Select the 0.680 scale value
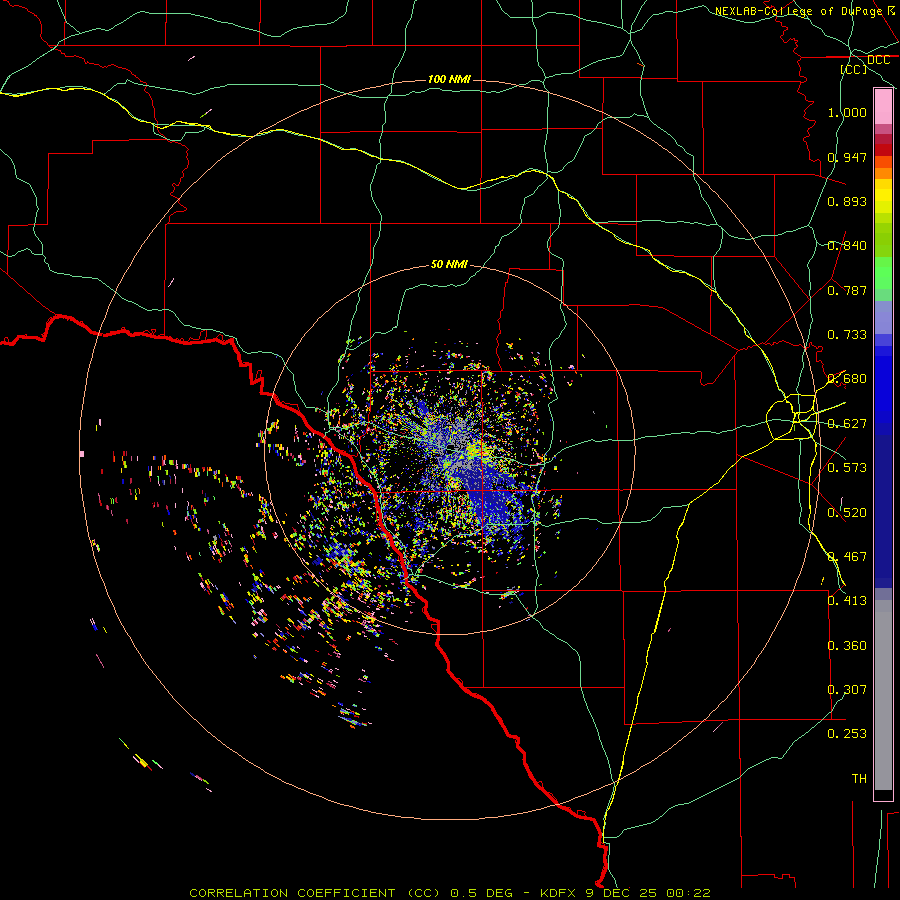 [x=847, y=379]
